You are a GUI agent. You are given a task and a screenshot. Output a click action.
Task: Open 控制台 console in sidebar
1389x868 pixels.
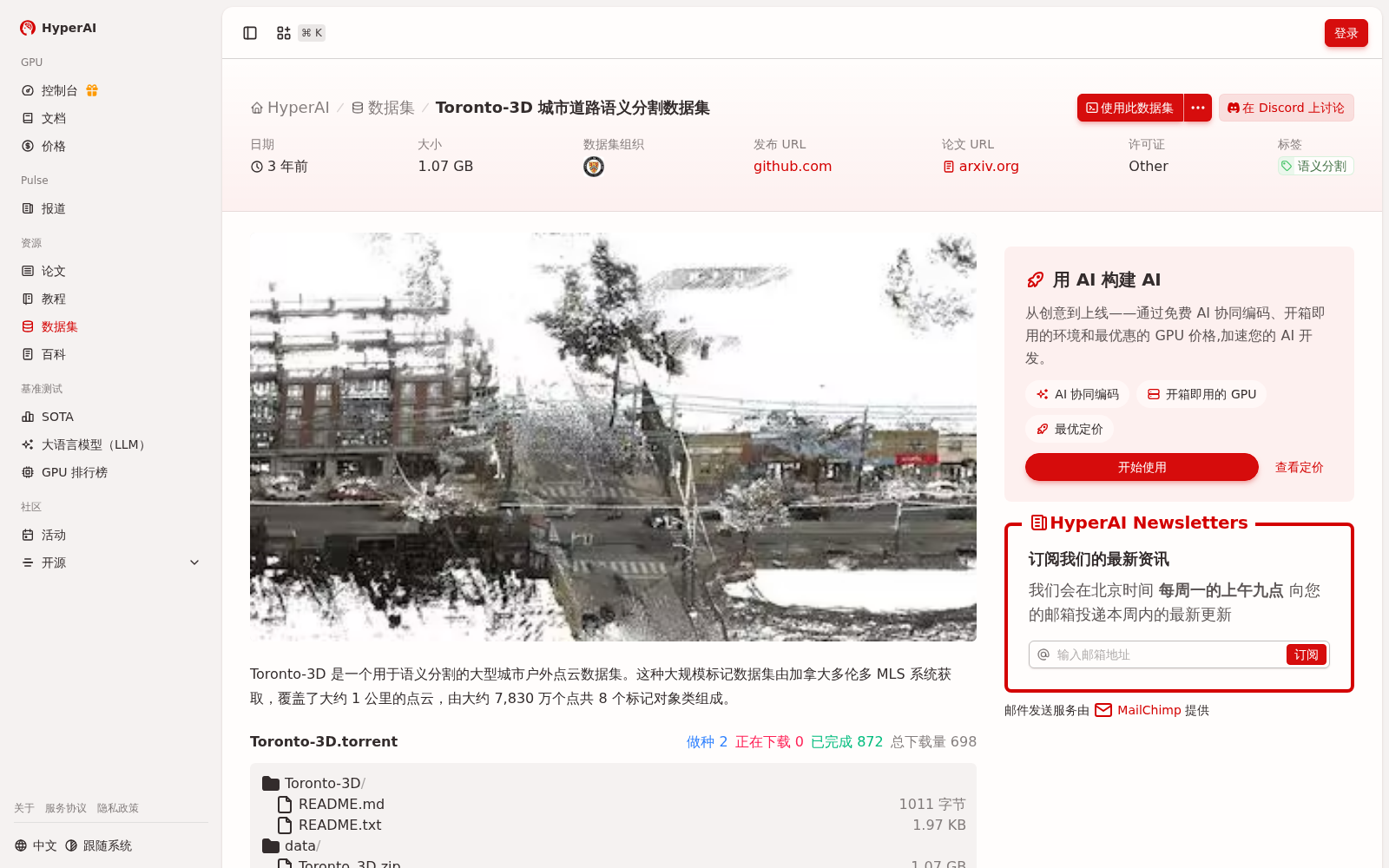59,90
